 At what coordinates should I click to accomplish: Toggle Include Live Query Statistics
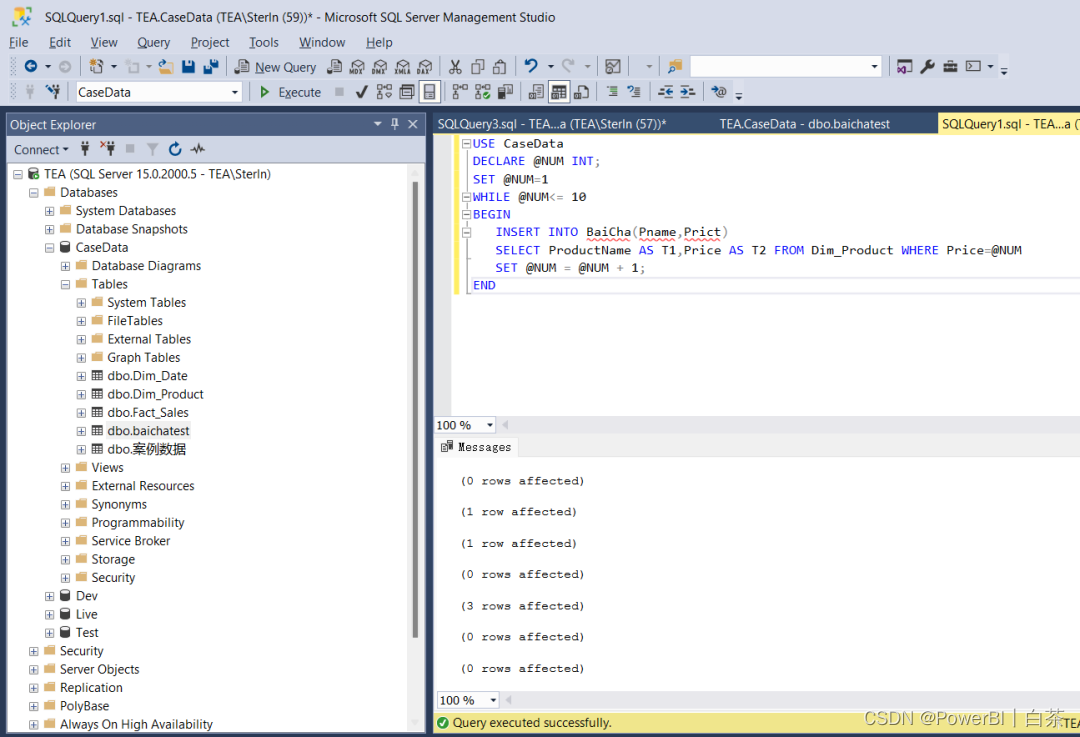click(483, 92)
